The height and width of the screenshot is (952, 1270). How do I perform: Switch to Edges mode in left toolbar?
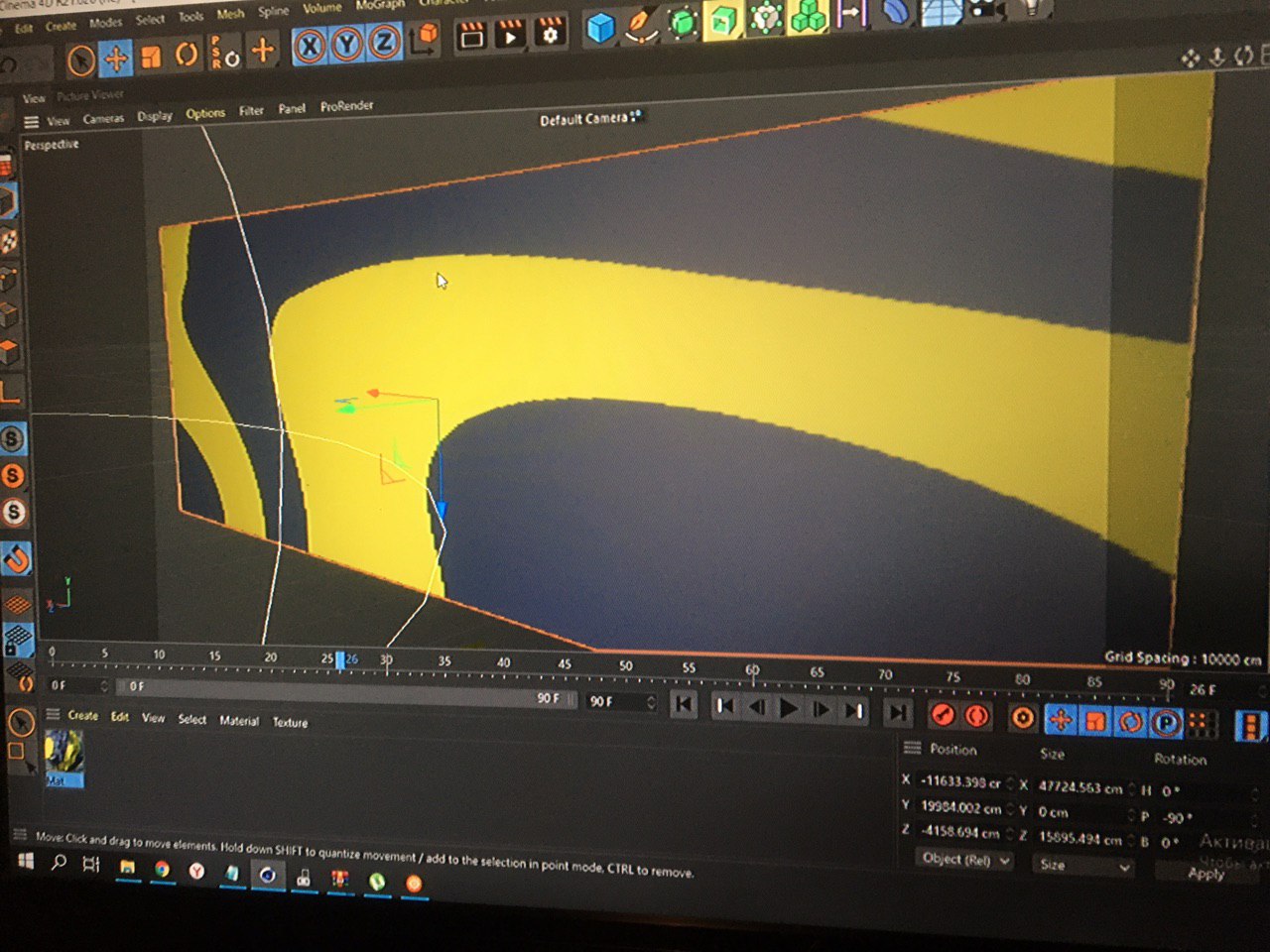8,315
